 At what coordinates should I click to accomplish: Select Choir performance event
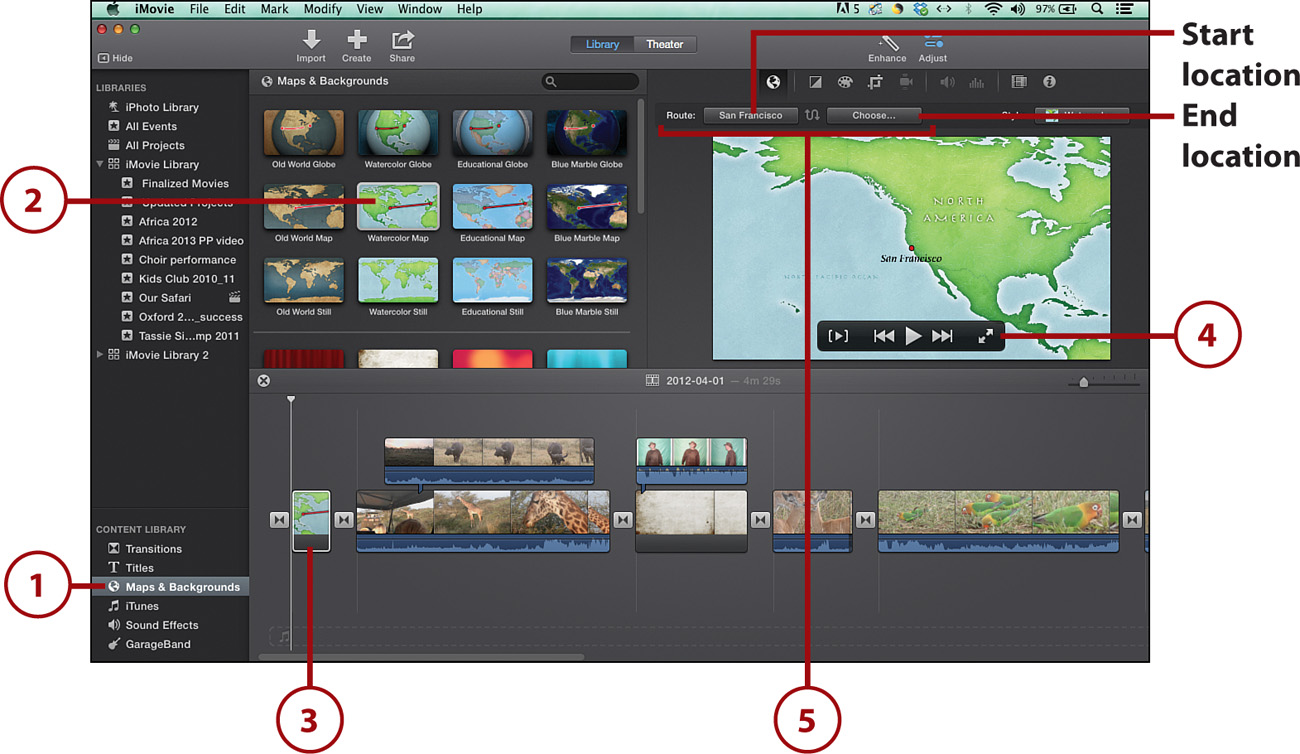186,259
